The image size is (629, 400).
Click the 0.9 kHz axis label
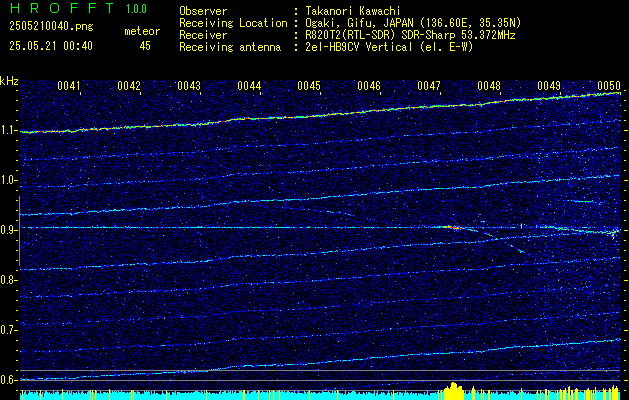8,230
